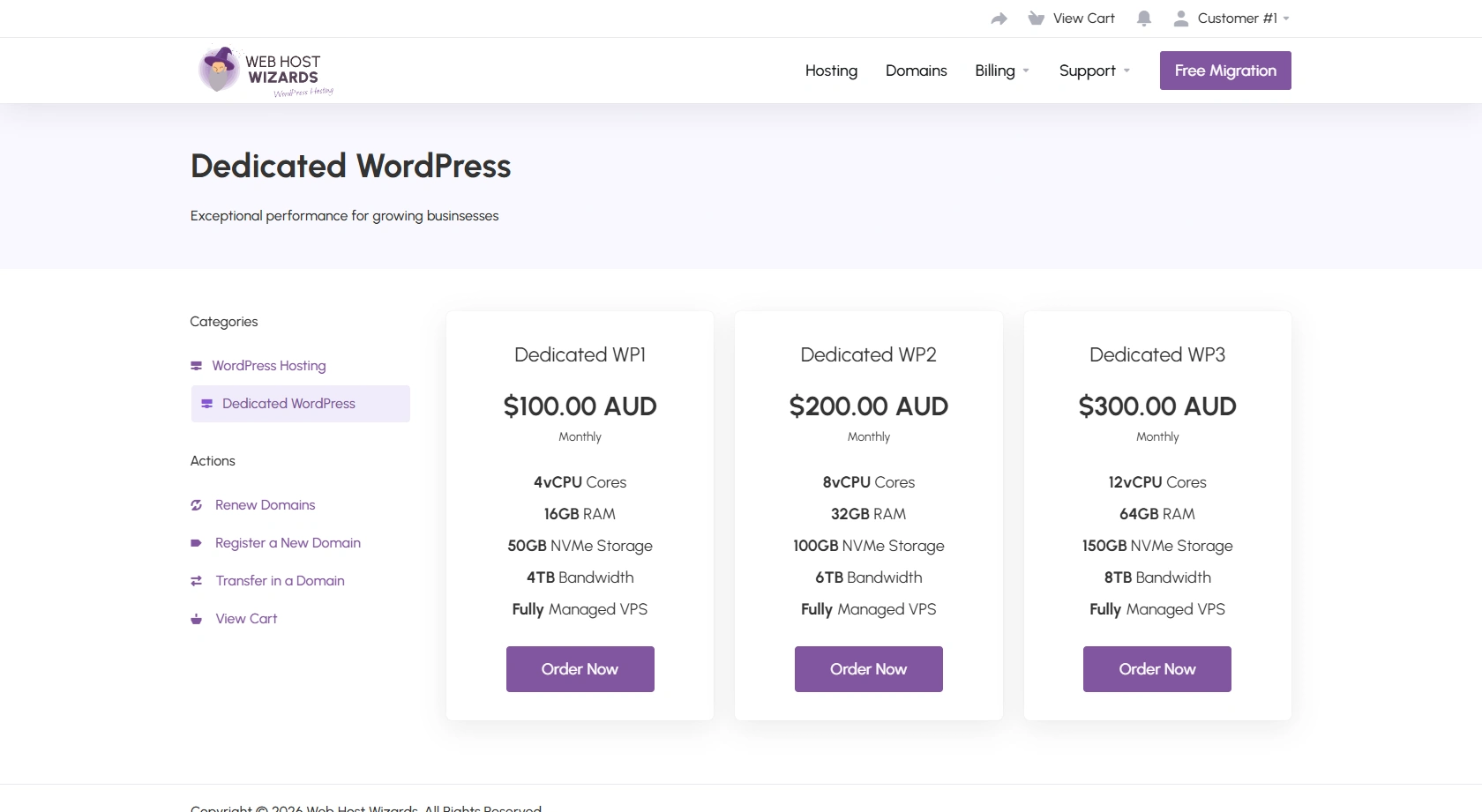Click the '32GB RAM' feature text
The height and width of the screenshot is (812, 1482).
tap(869, 514)
